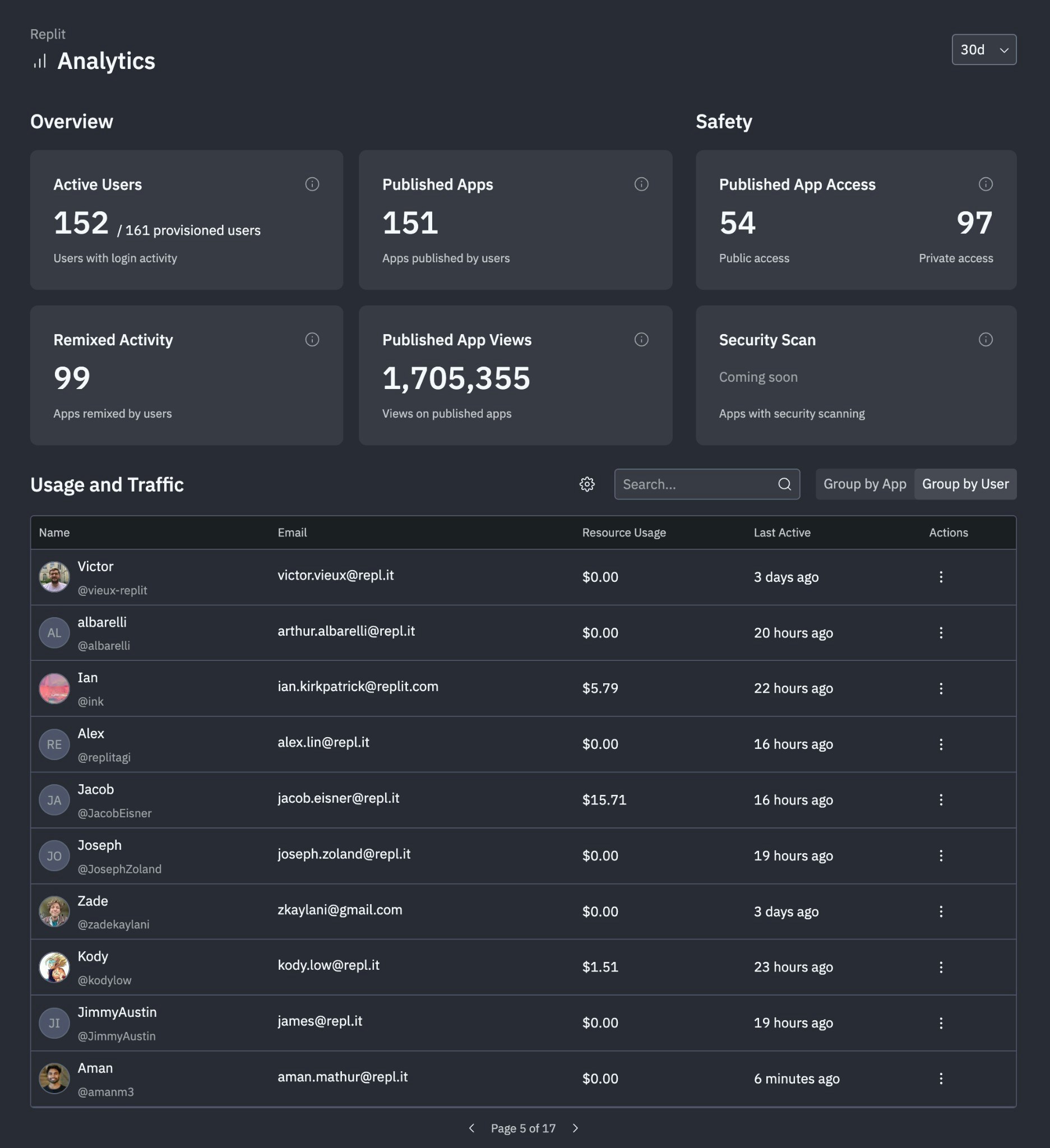1050x1148 pixels.
Task: Switch to Group by App view
Action: point(864,484)
